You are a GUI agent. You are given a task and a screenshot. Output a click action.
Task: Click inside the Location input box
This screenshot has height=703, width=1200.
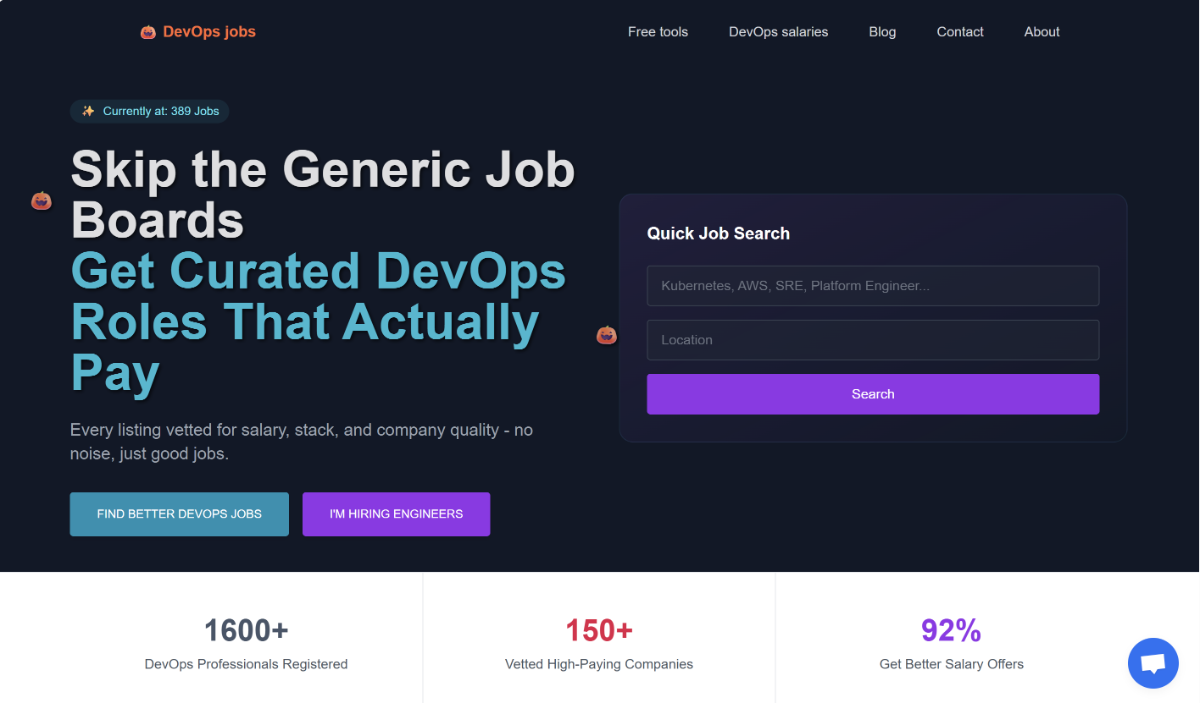(x=872, y=340)
